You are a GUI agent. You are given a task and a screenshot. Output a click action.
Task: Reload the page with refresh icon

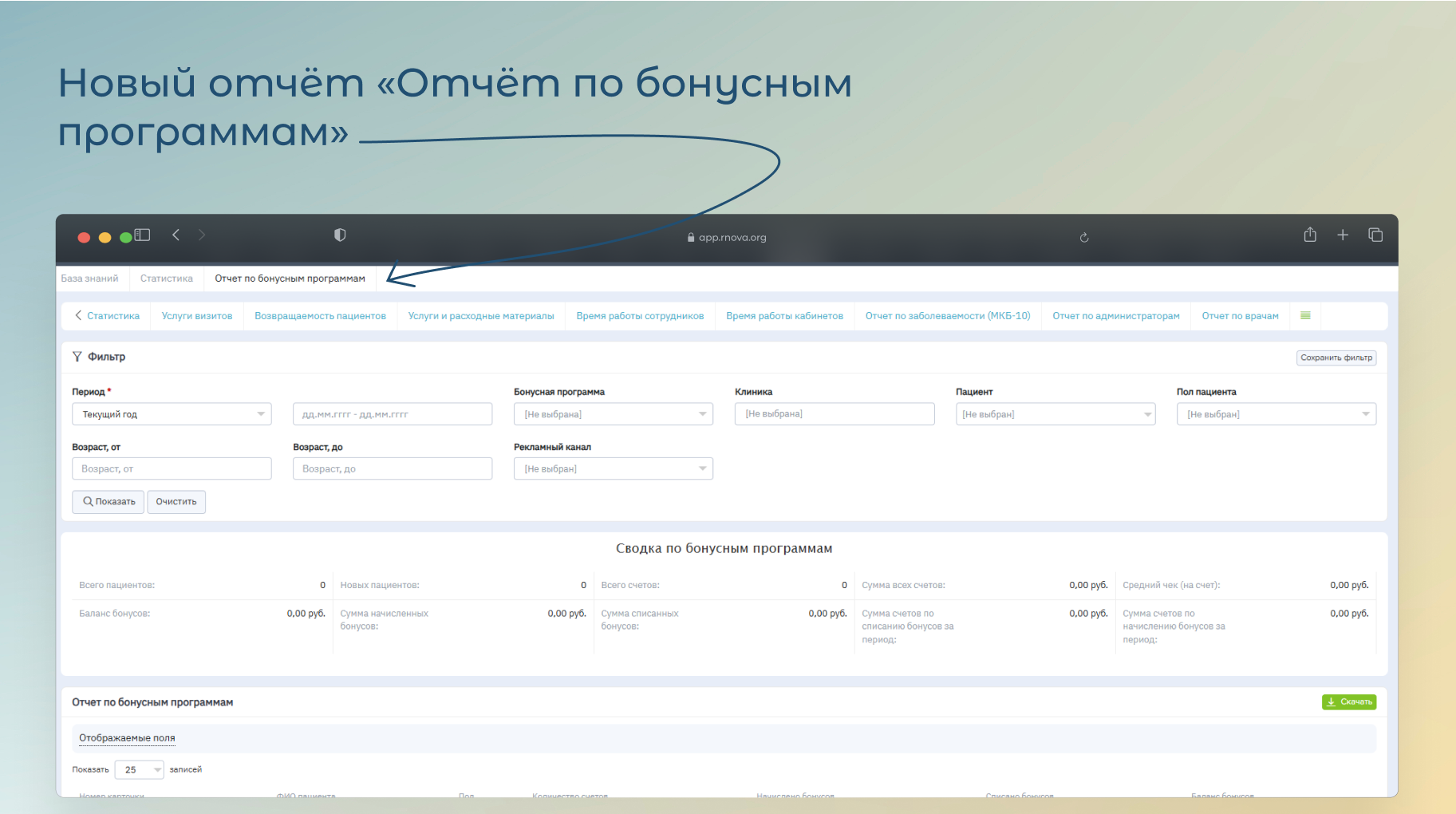pyautogui.click(x=1084, y=237)
